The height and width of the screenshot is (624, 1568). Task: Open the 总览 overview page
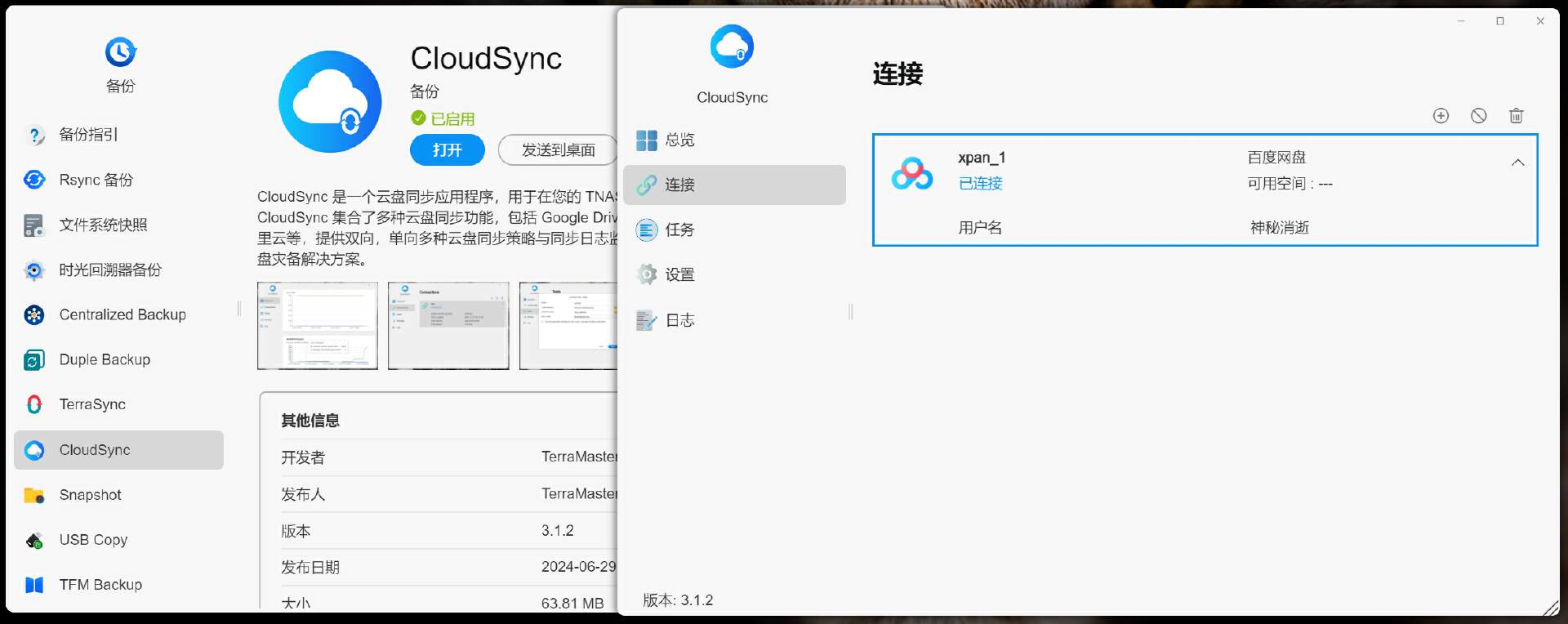click(x=734, y=140)
